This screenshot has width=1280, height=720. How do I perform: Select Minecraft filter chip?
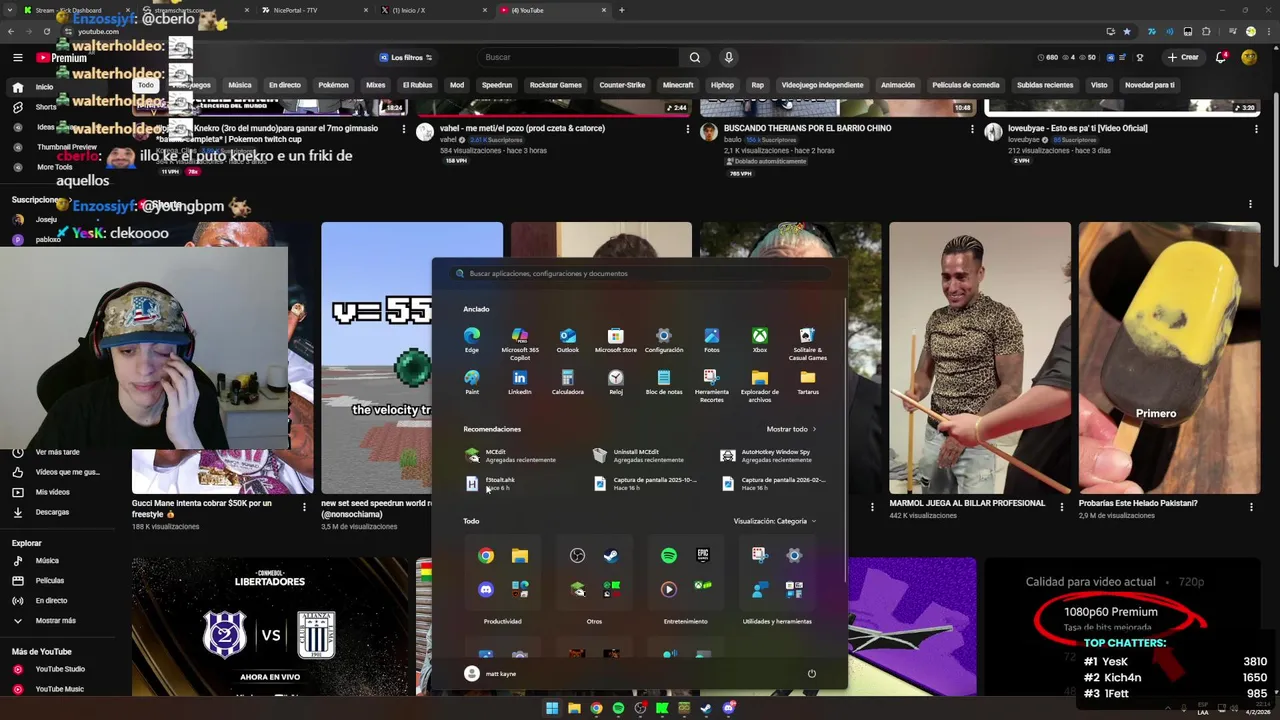point(678,85)
